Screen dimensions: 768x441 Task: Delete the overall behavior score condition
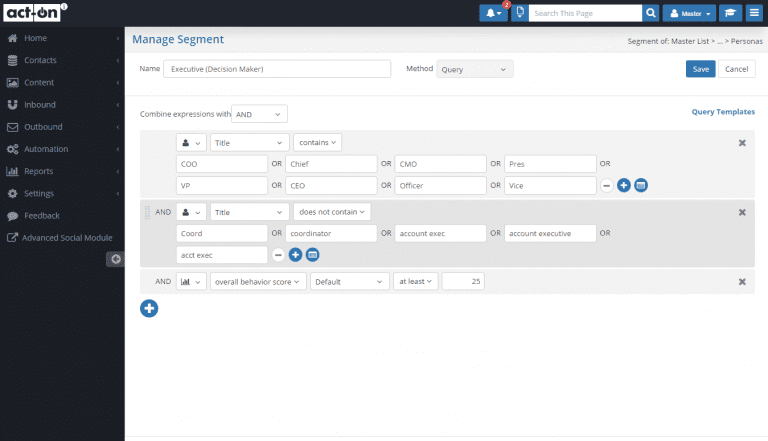[x=742, y=282]
